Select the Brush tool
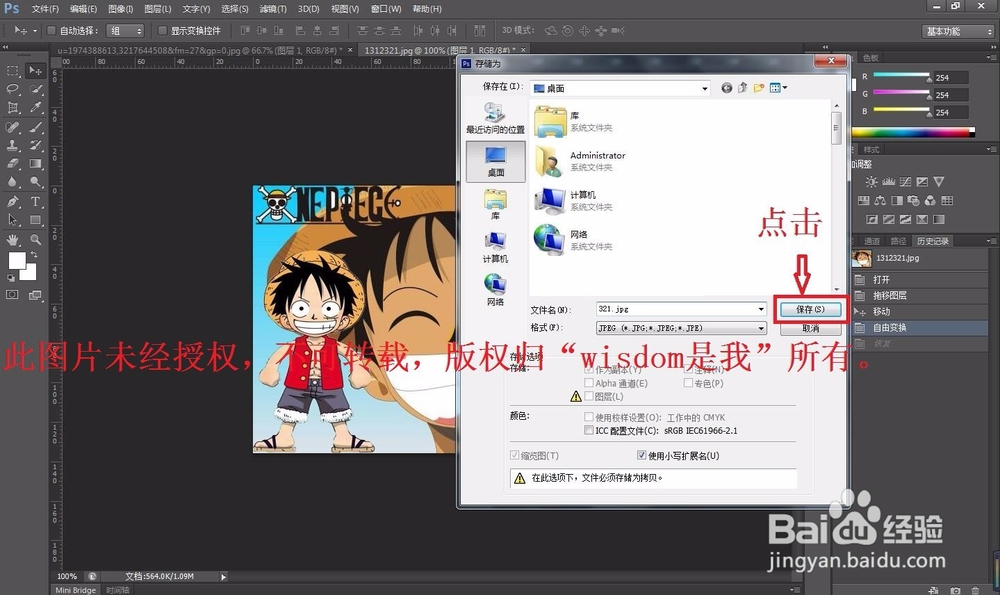This screenshot has height=595, width=1000. tap(35, 127)
